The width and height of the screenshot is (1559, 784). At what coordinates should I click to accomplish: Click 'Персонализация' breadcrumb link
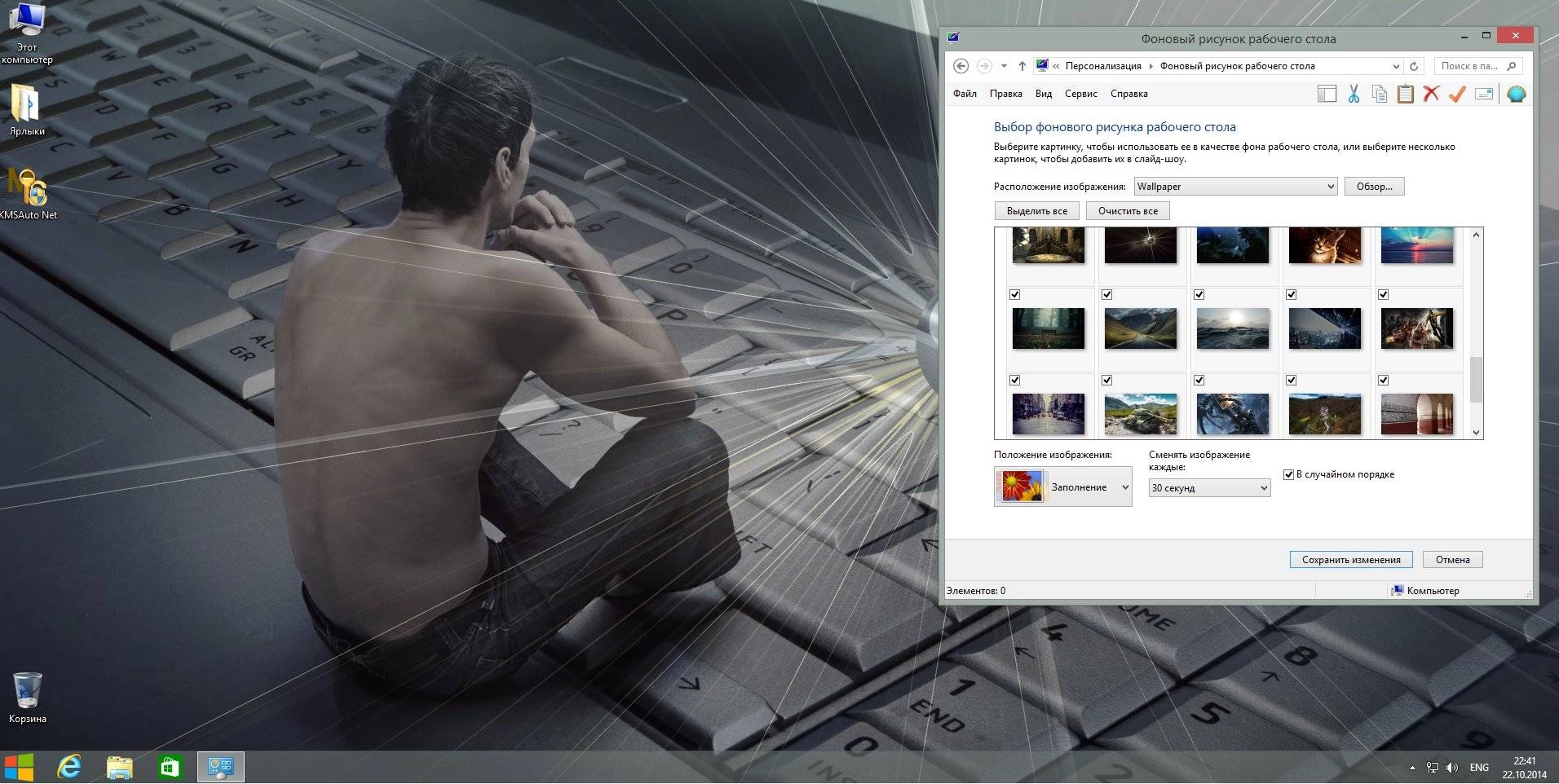(1103, 66)
